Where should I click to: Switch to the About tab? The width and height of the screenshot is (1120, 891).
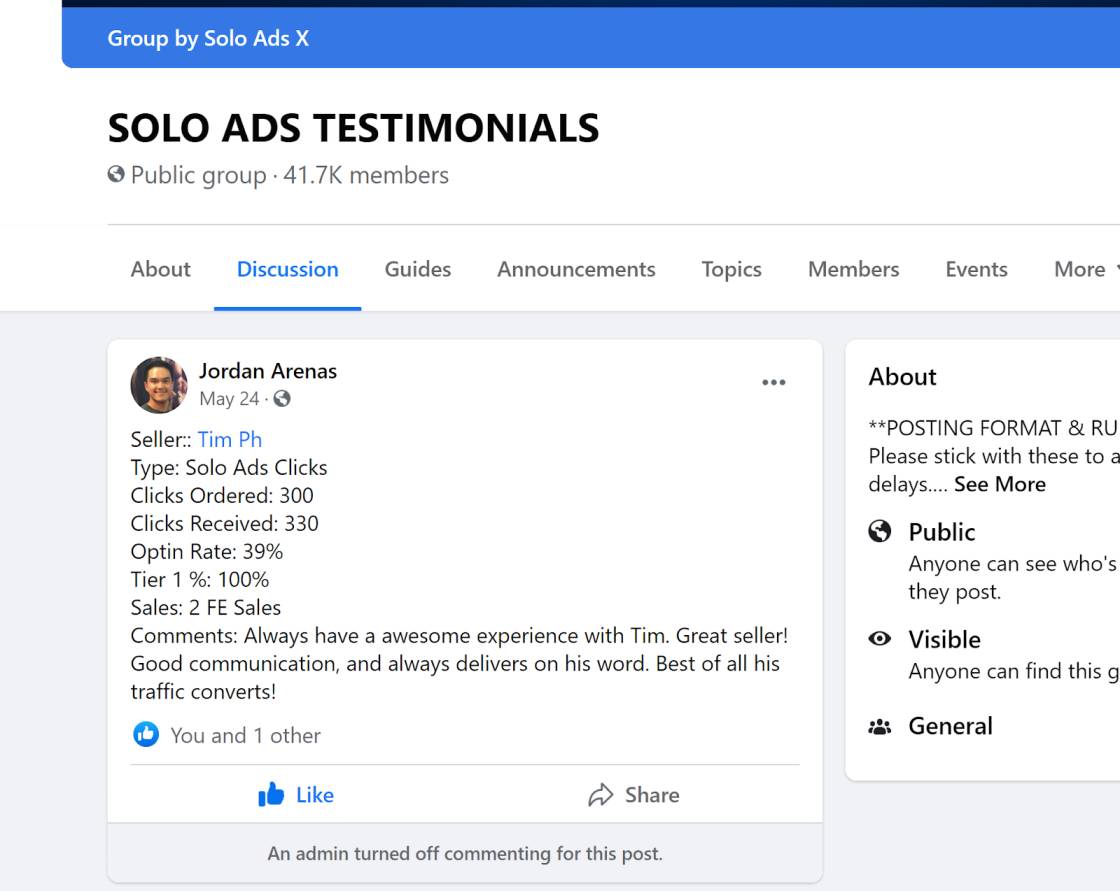(161, 269)
